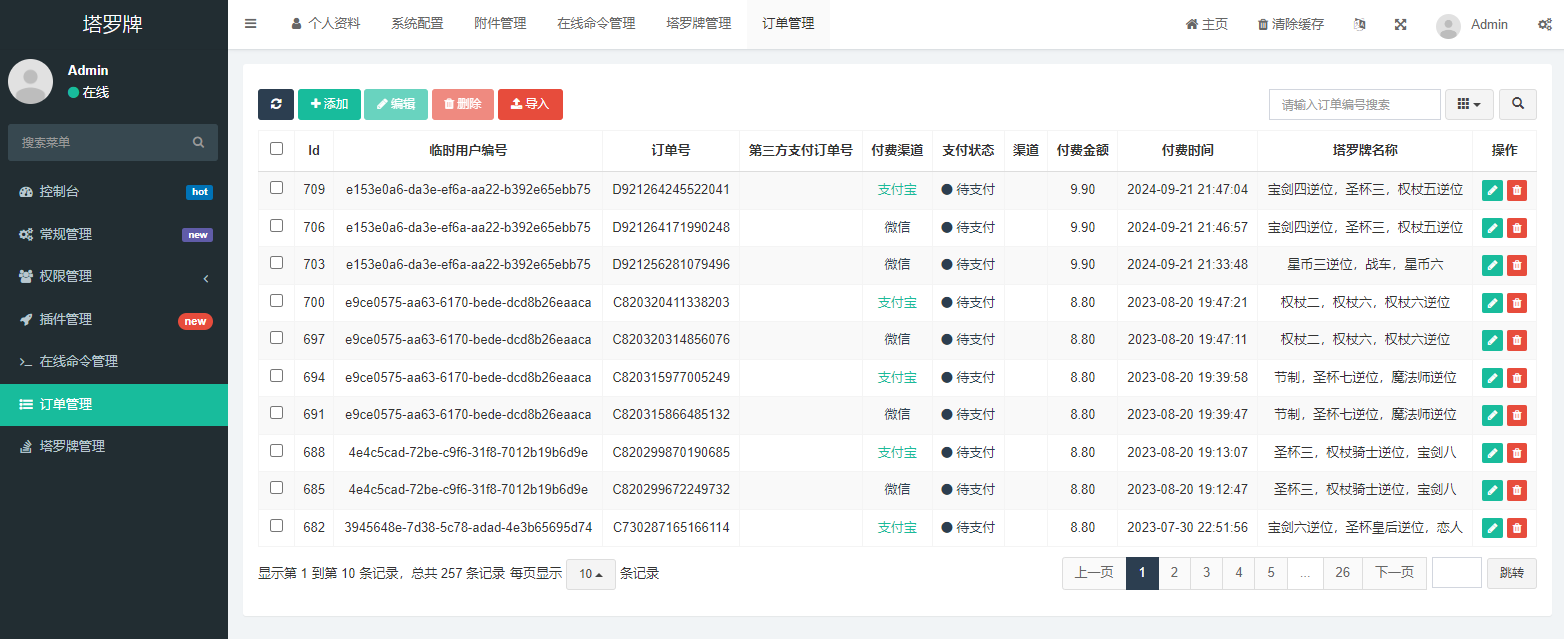Image resolution: width=1564 pixels, height=639 pixels.
Task: Delete order row with Id 697
Action: tap(1517, 340)
